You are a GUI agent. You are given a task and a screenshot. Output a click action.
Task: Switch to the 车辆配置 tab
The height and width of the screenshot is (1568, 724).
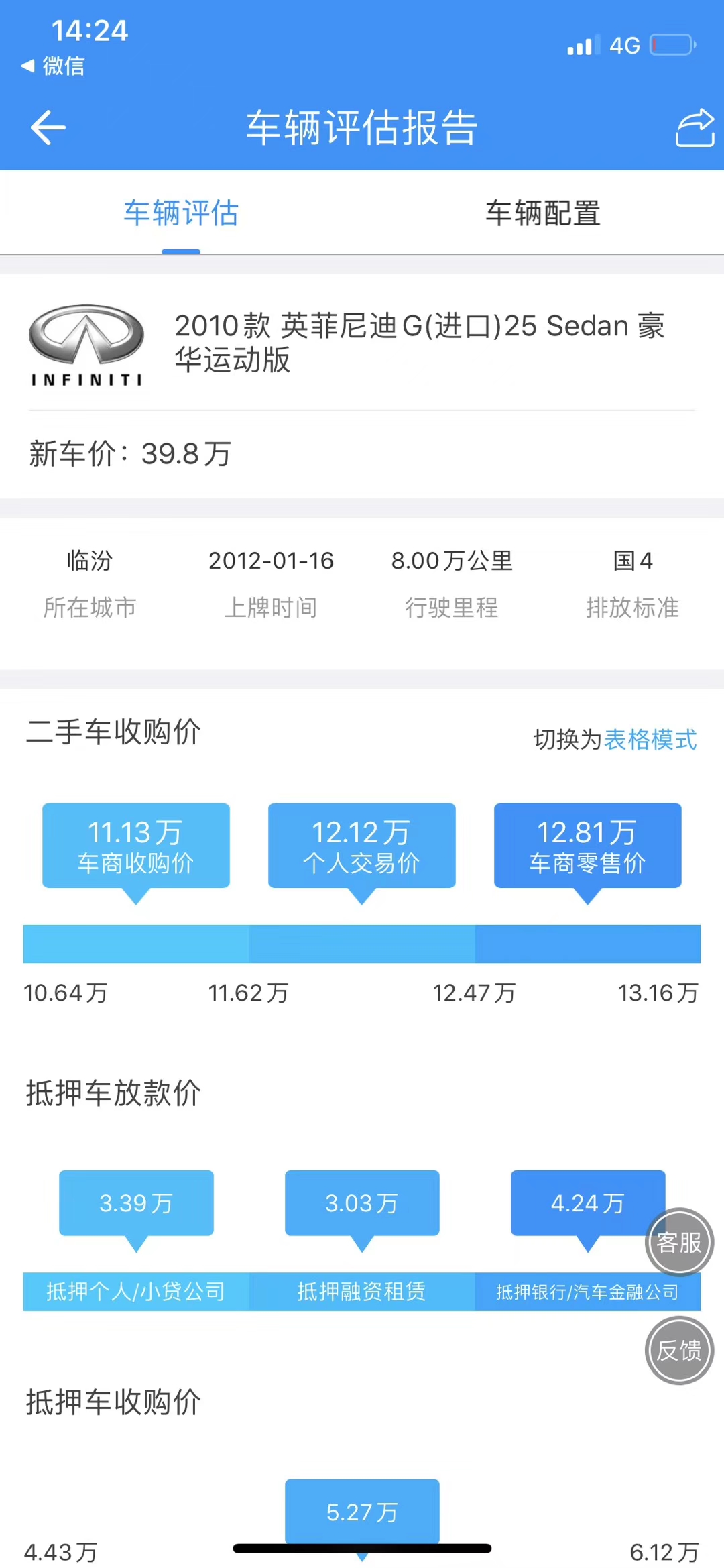tap(543, 213)
